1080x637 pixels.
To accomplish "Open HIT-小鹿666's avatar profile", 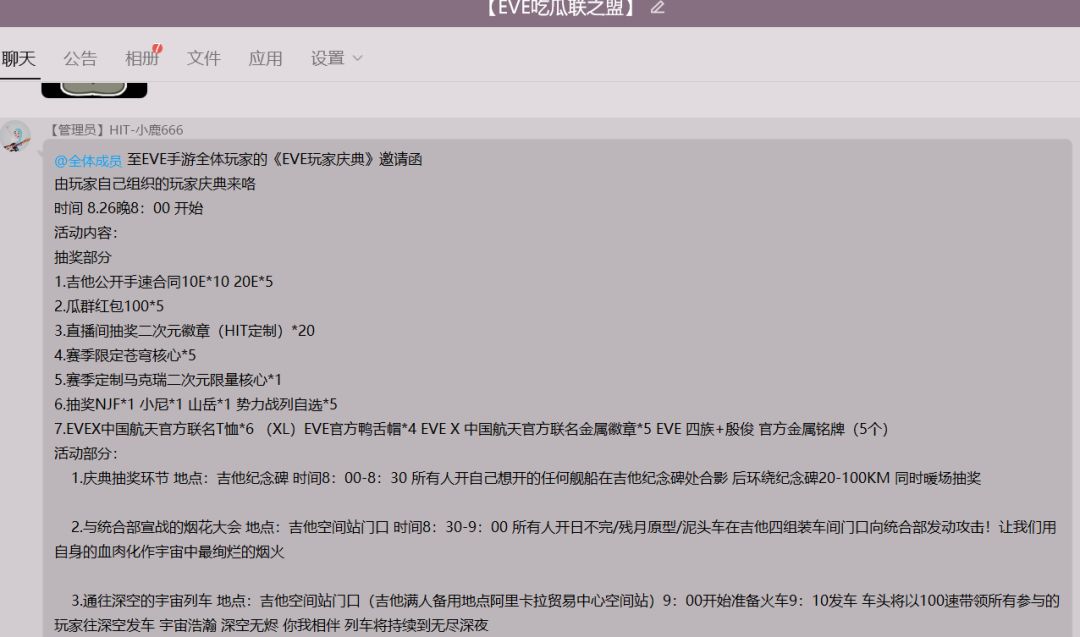I will [15, 136].
